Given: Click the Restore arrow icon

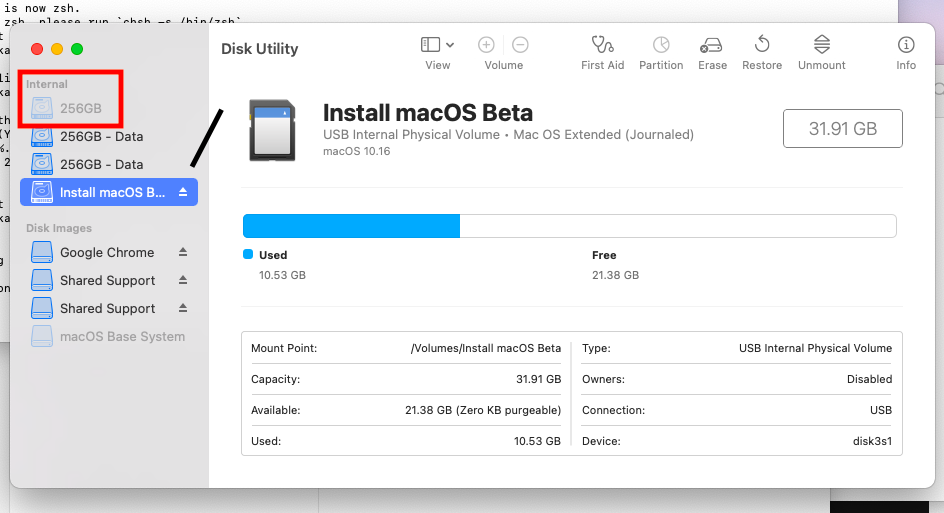Looking at the screenshot, I should (x=762, y=45).
